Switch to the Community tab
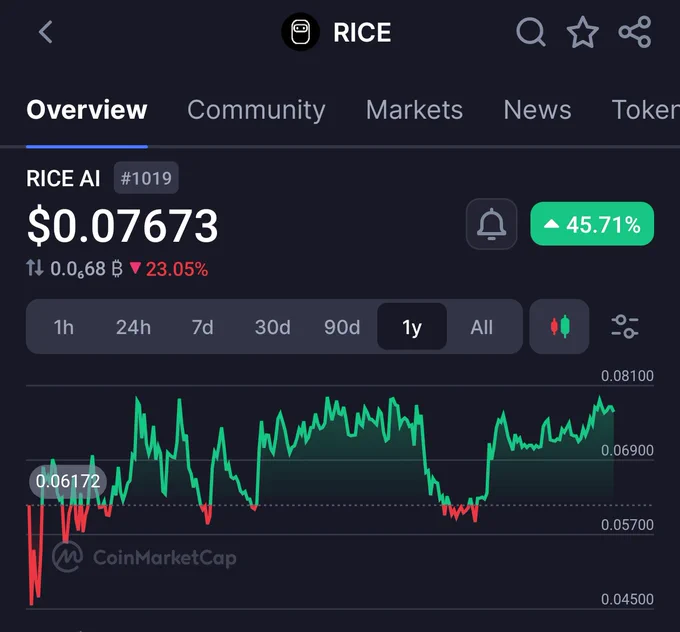680x632 pixels. point(256,110)
